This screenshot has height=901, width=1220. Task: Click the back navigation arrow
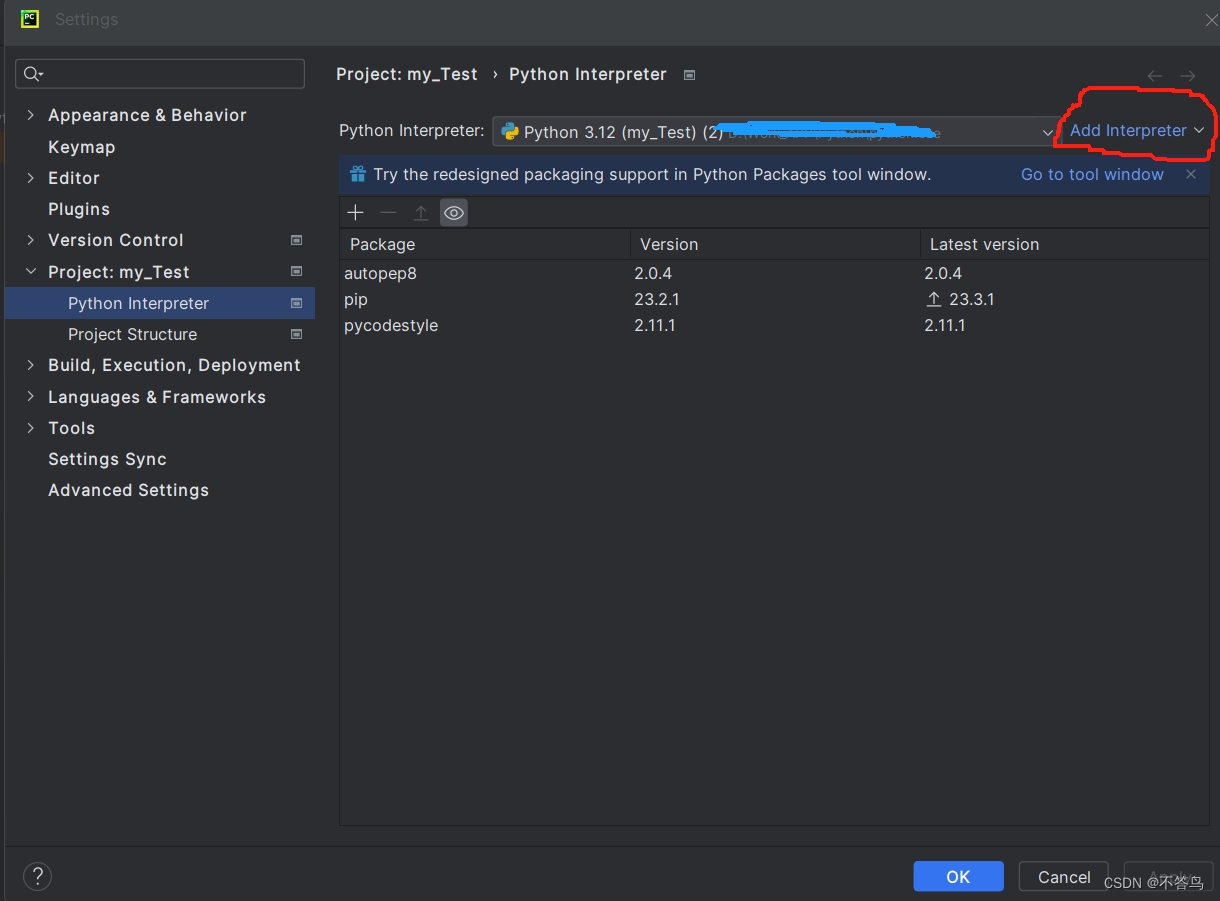point(1155,76)
